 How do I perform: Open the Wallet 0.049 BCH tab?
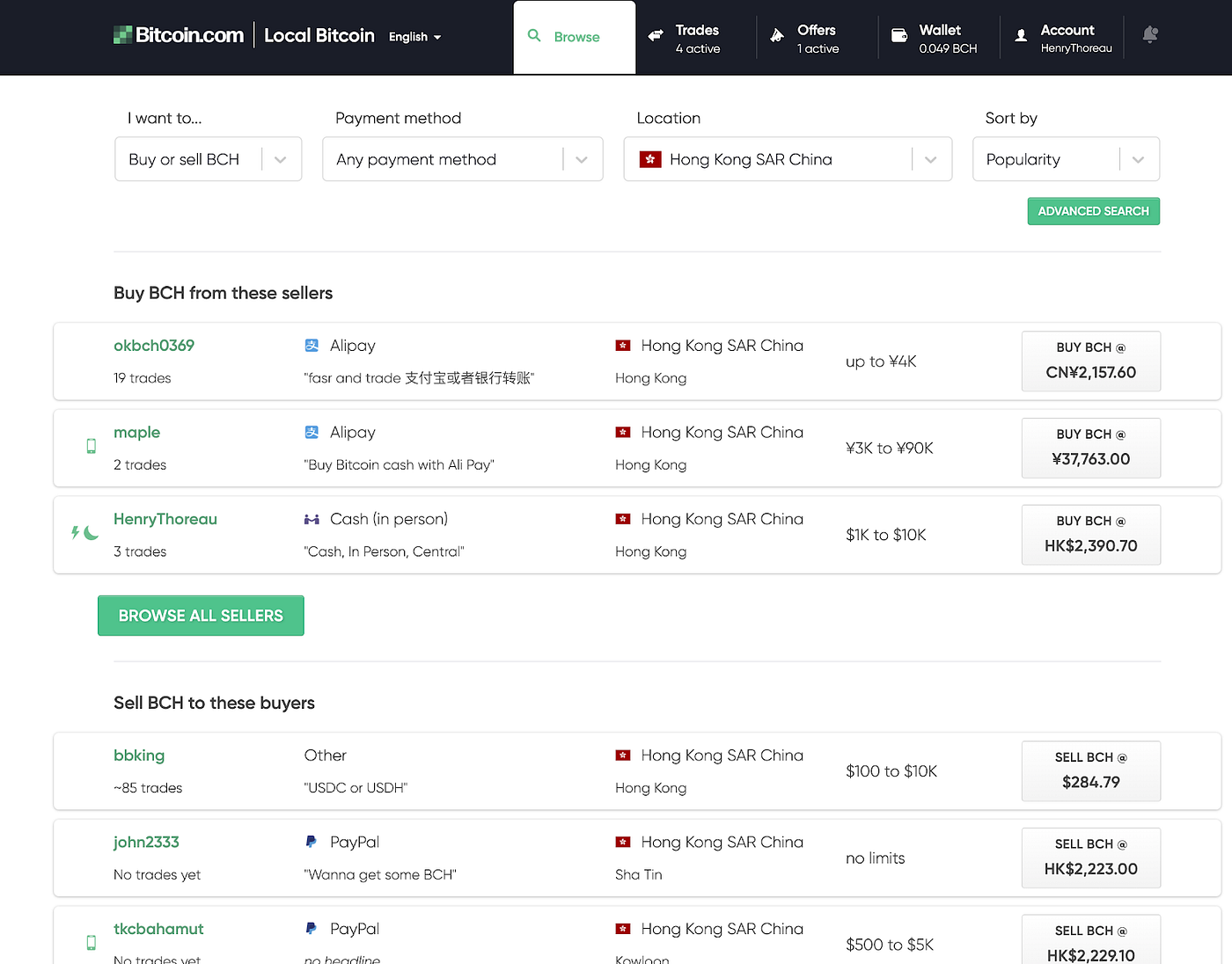click(939, 38)
